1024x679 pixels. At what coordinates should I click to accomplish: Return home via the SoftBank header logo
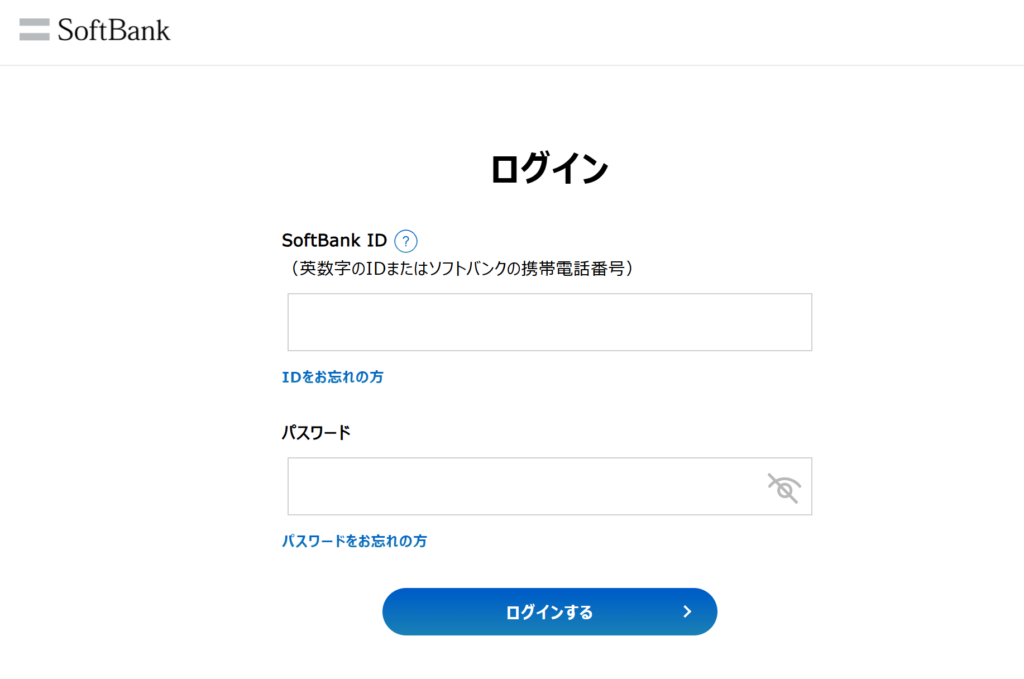95,30
